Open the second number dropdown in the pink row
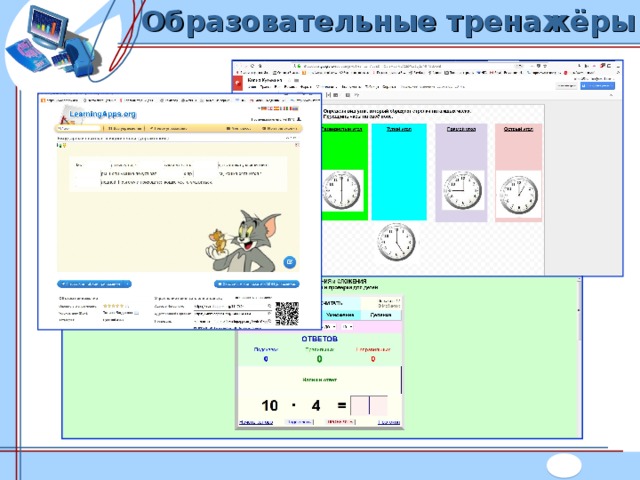 click(347, 327)
